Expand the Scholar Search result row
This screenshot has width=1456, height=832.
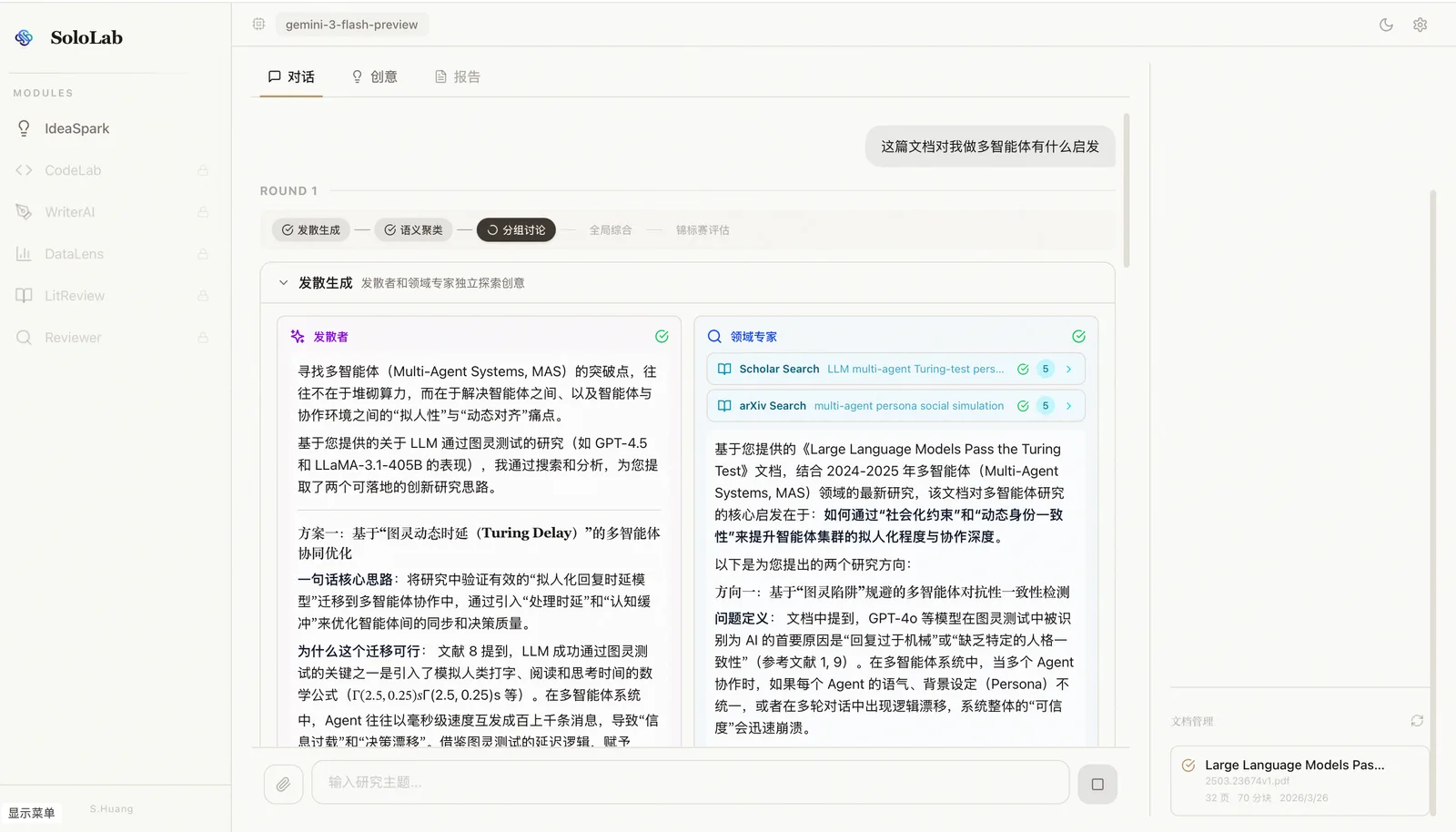tap(896, 370)
